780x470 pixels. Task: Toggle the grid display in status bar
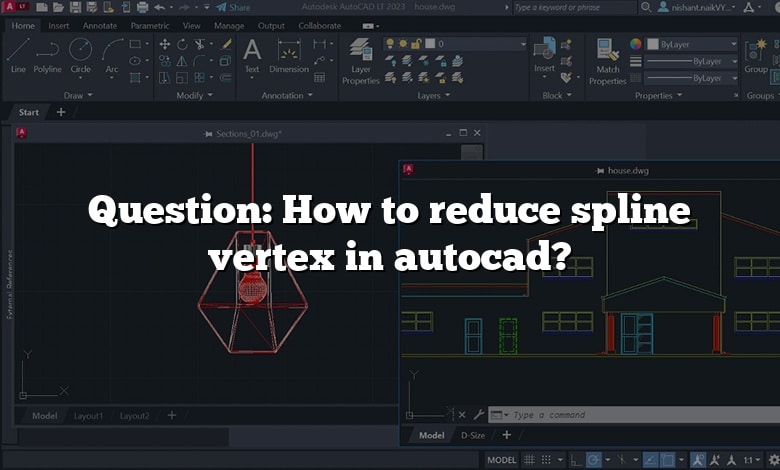click(529, 460)
